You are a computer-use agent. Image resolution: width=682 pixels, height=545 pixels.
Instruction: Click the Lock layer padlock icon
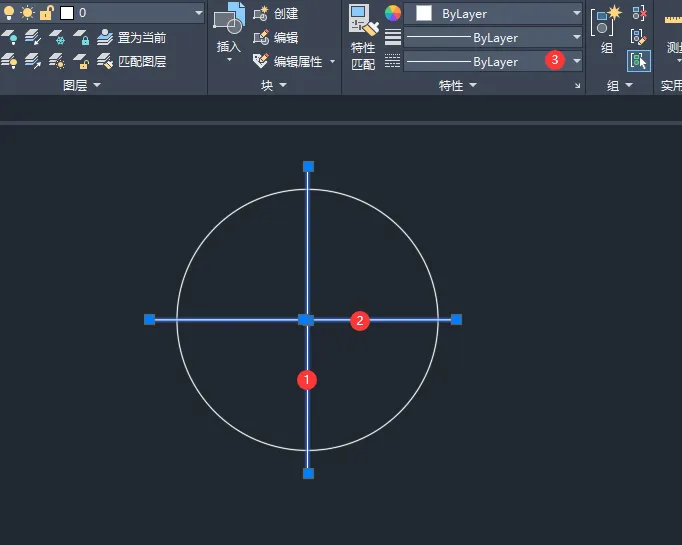pos(81,37)
